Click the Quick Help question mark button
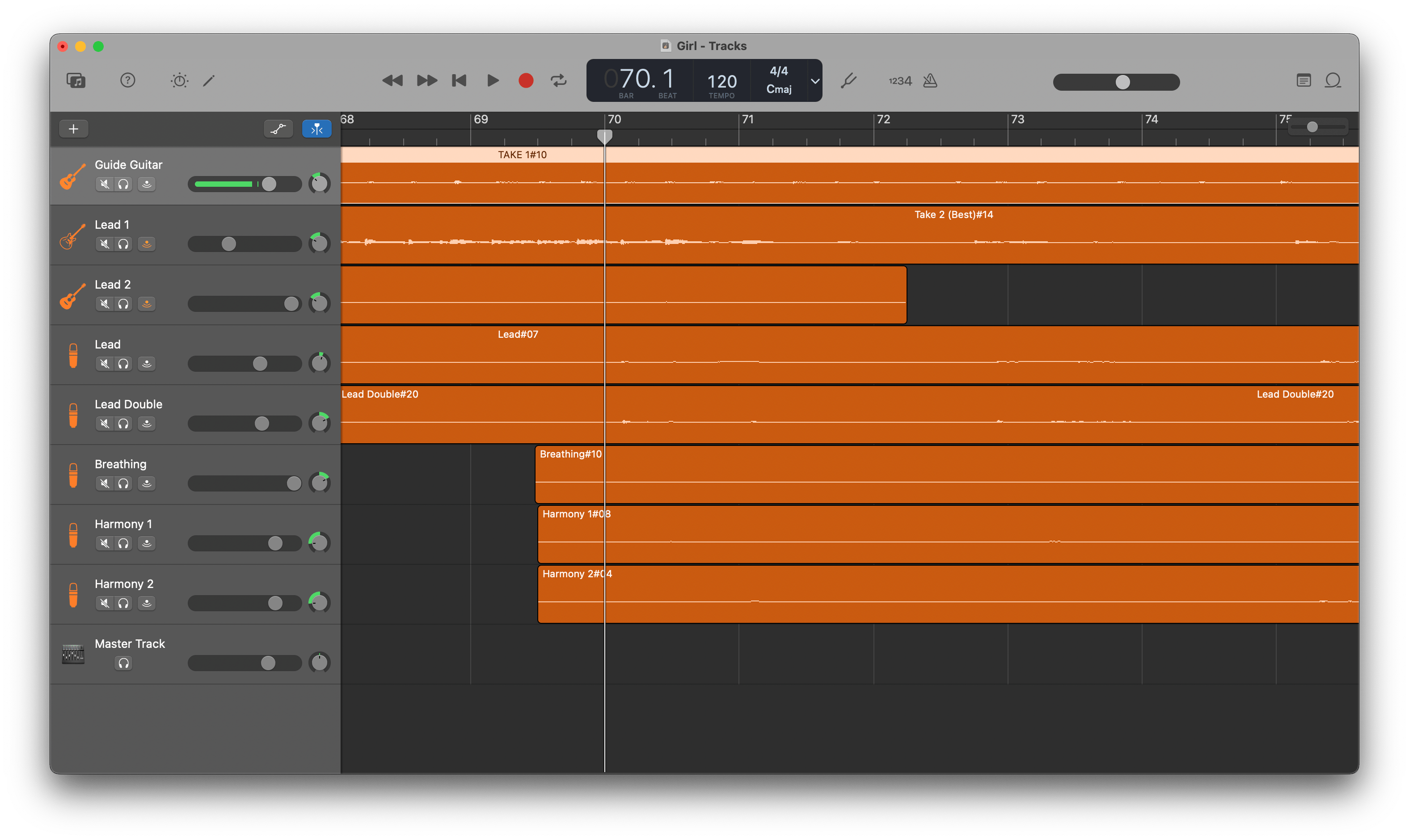 (127, 80)
